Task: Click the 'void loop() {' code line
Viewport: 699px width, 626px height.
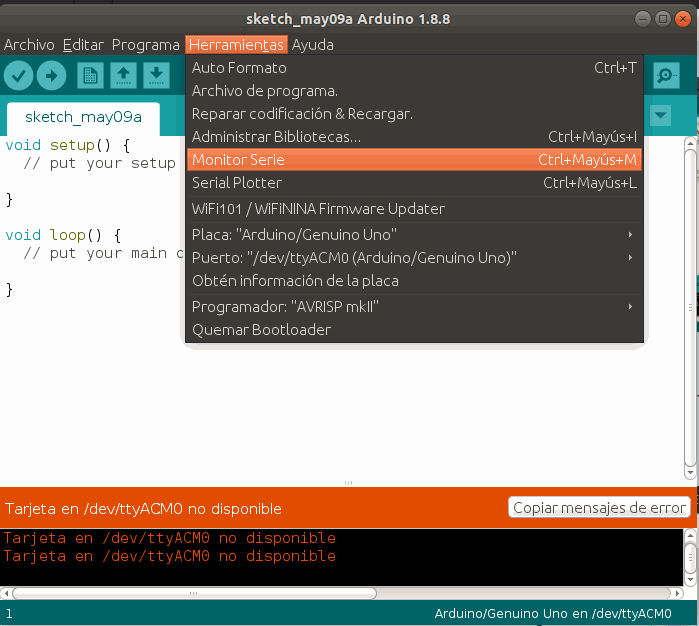Action: [x=63, y=235]
